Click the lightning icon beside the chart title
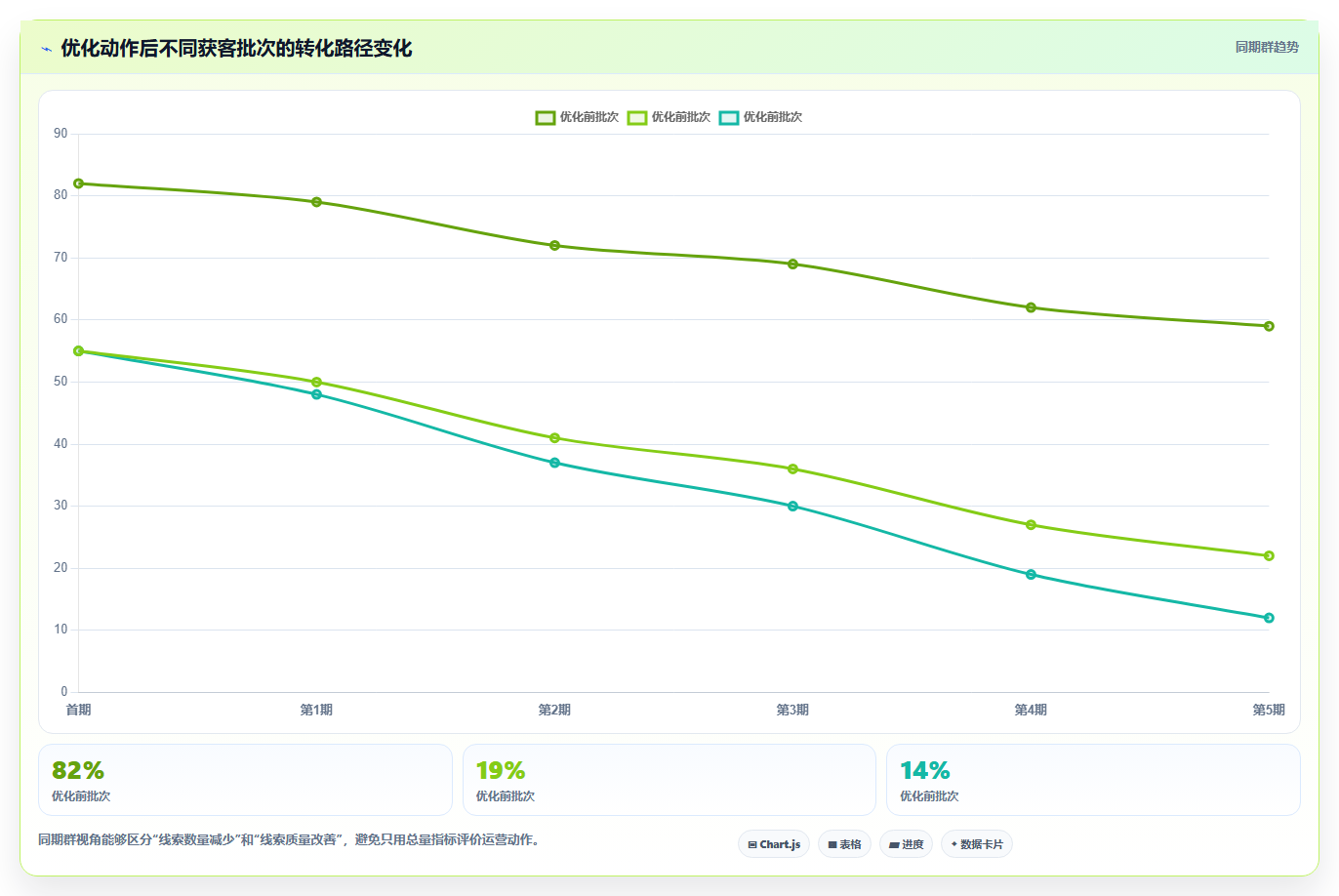This screenshot has width=1339, height=896. pos(46,49)
